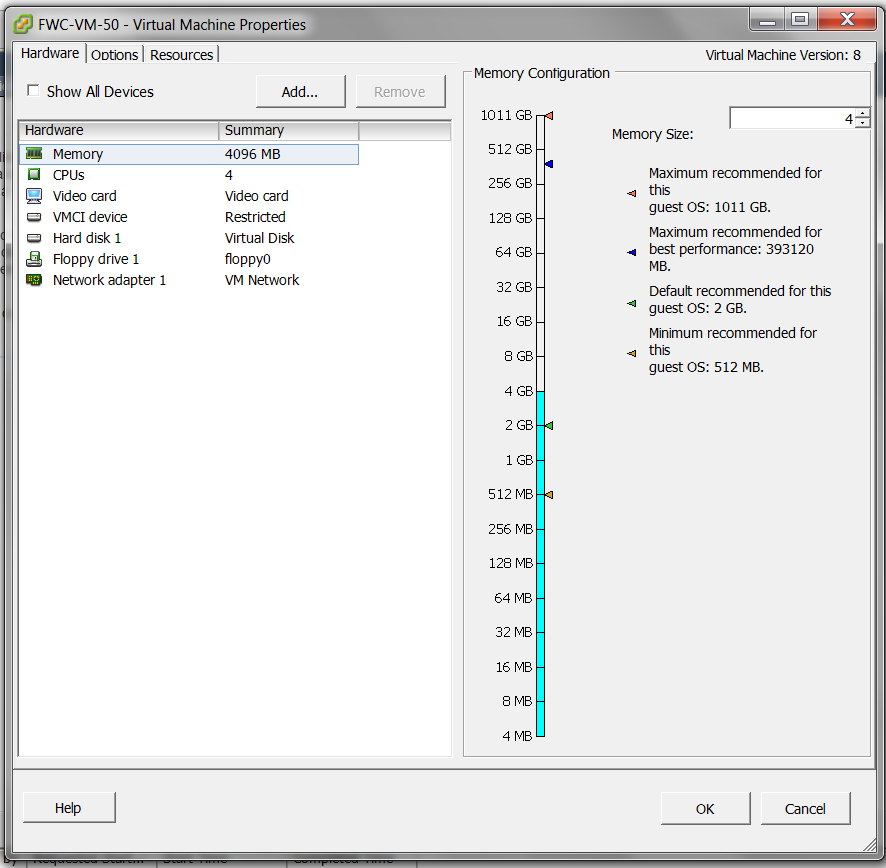Click the green 2 GB default marker on slider
The height and width of the screenshot is (868, 886).
click(x=549, y=426)
